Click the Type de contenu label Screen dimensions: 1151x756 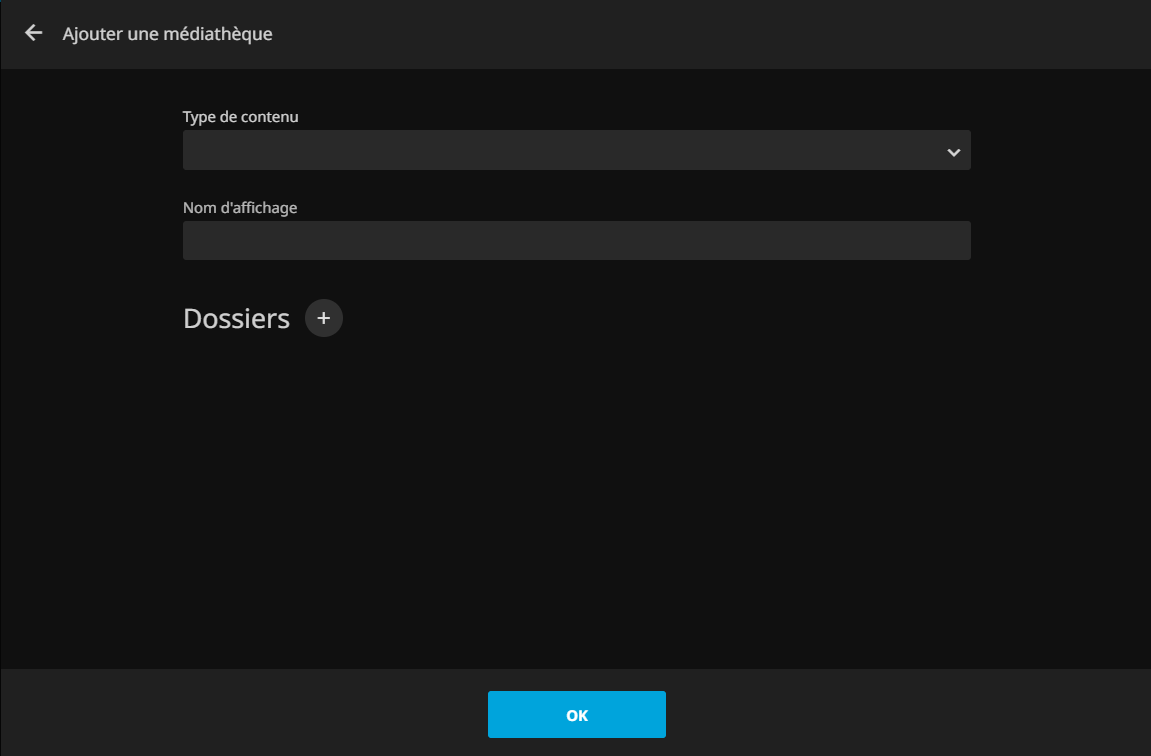click(240, 117)
